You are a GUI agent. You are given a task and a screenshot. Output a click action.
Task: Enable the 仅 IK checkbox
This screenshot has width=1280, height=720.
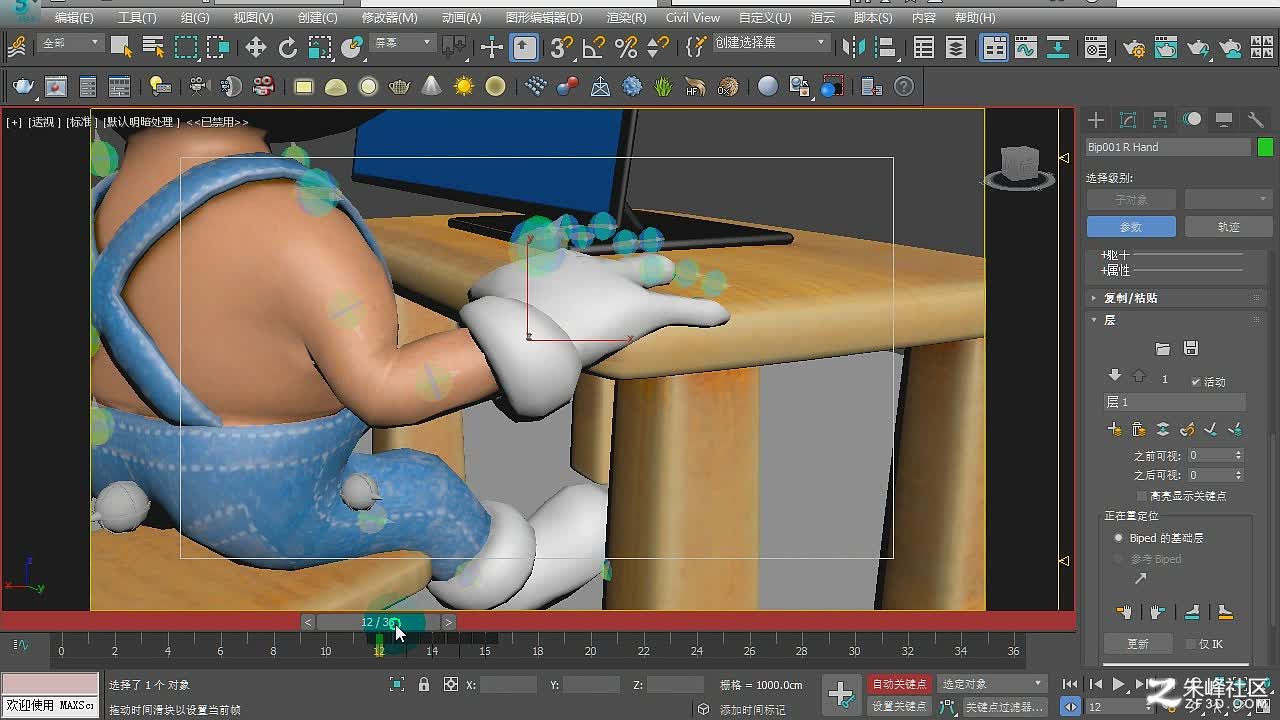(x=1190, y=644)
